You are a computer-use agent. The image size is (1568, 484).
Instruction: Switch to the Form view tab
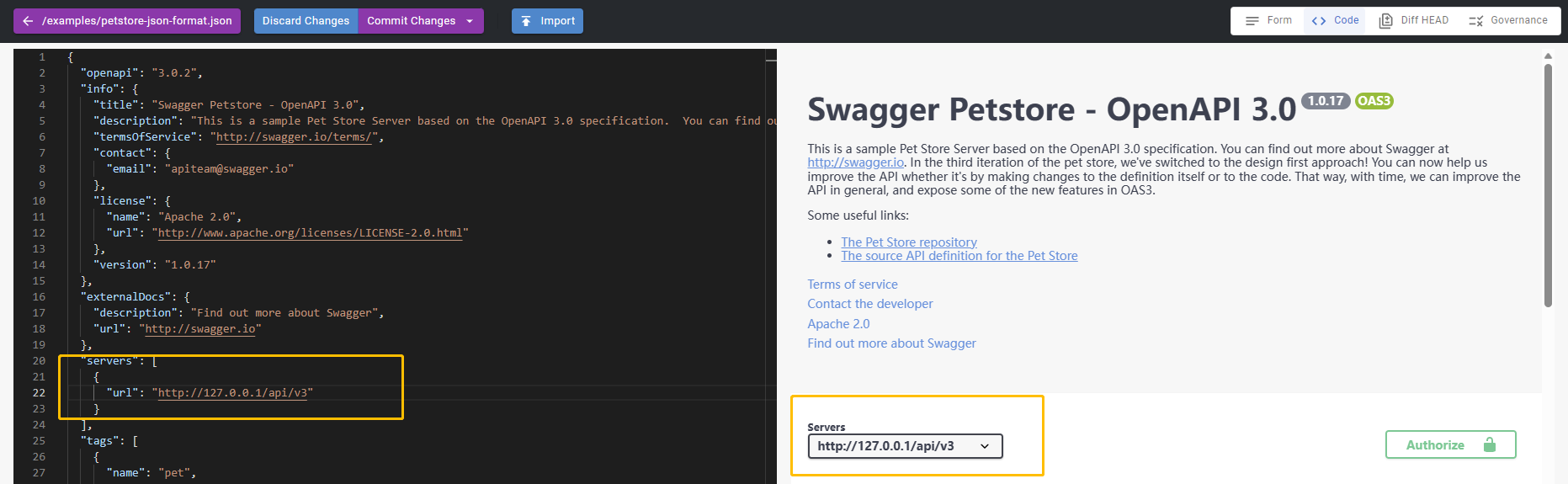click(x=1268, y=20)
